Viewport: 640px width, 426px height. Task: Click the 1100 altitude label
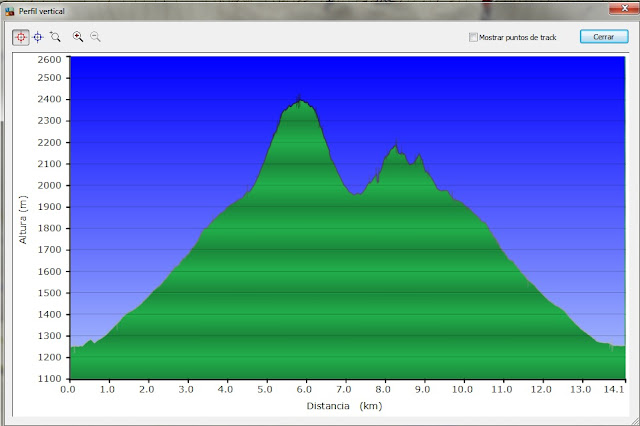click(49, 379)
